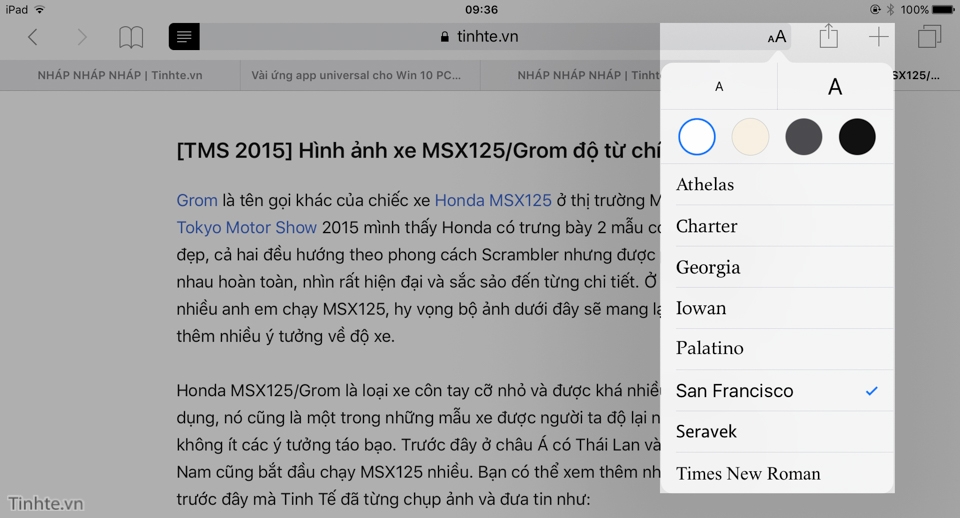
Task: Toggle Reader view icon in address bar
Action: click(x=184, y=37)
